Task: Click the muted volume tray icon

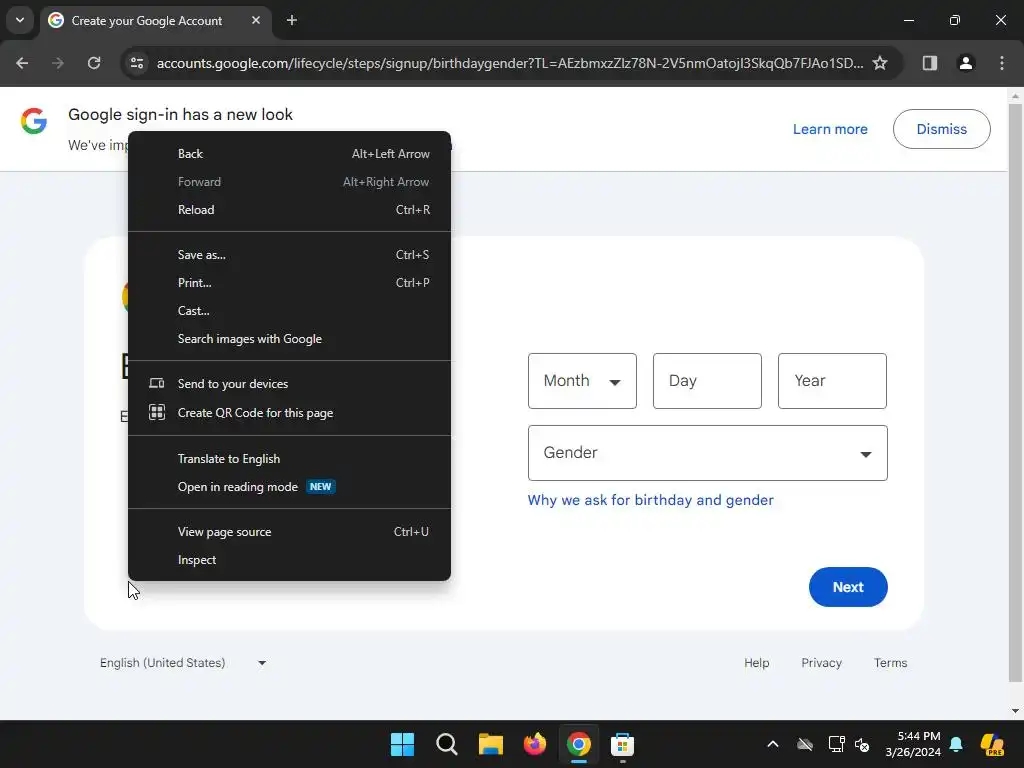Action: (862, 744)
